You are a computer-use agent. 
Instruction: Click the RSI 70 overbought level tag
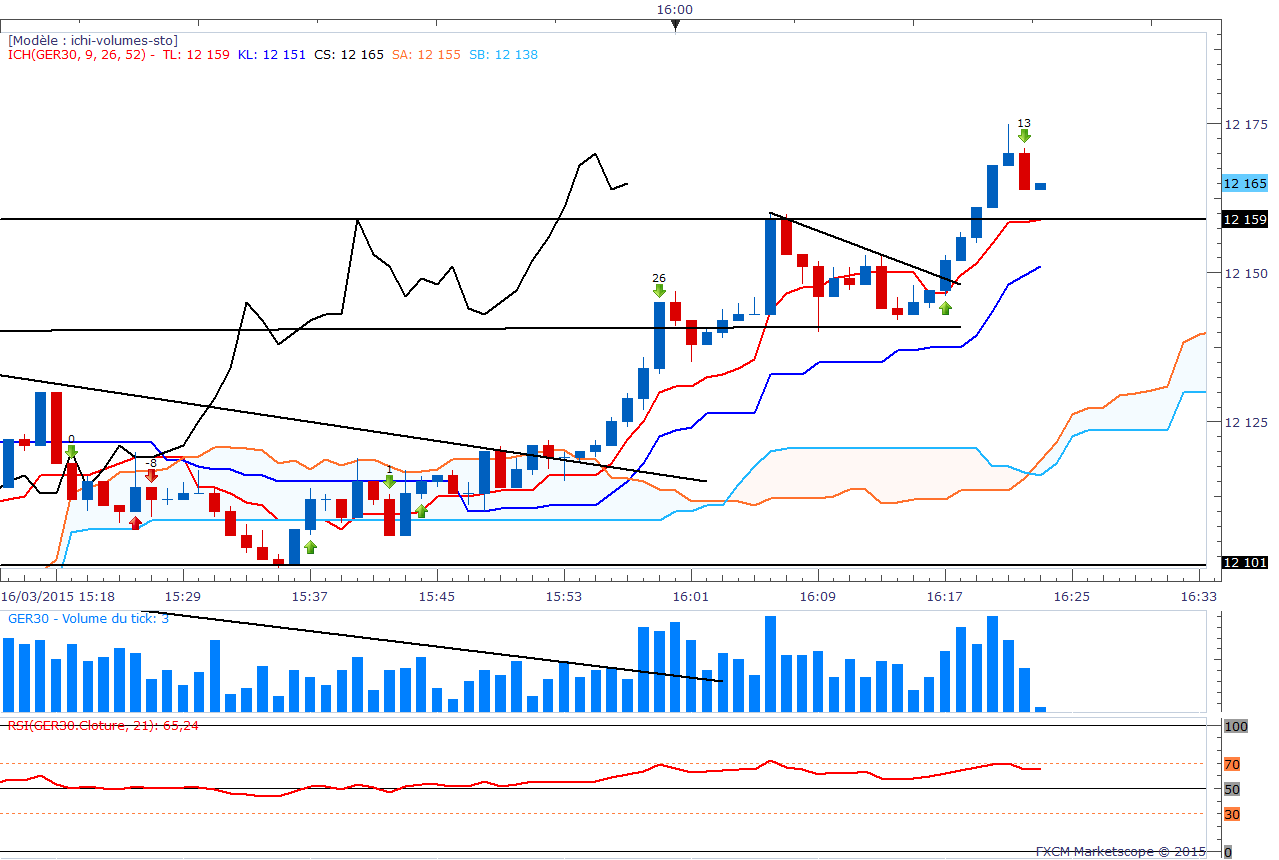tap(1232, 764)
